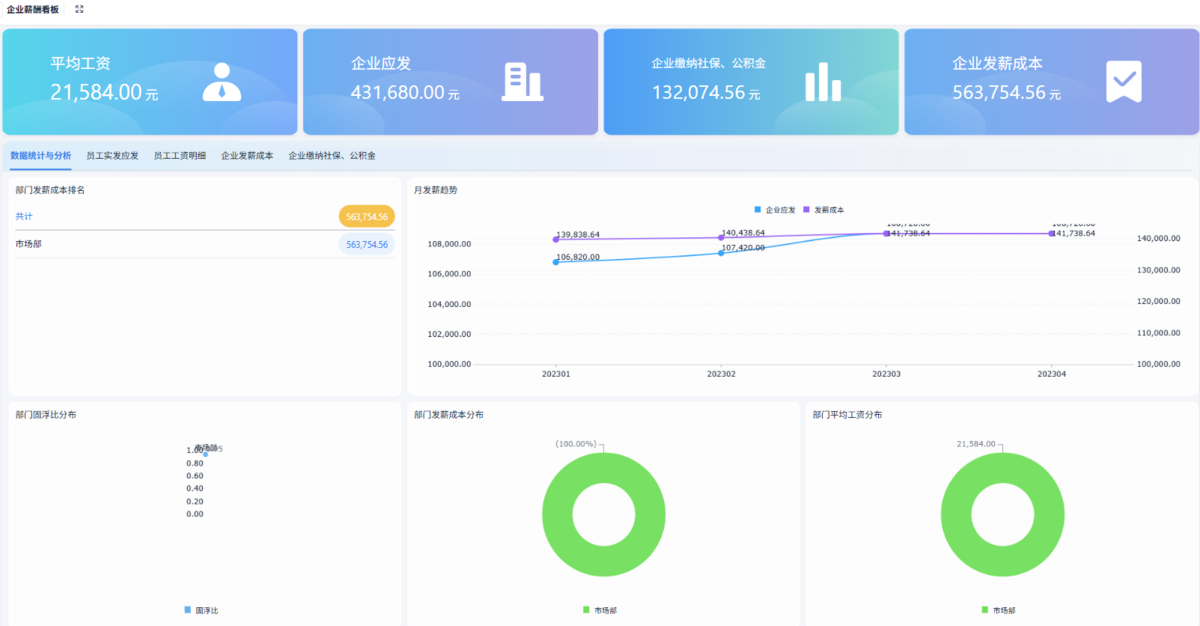Click the bar chart icon on 社保公积金 card
The height and width of the screenshot is (626, 1200).
tap(823, 82)
